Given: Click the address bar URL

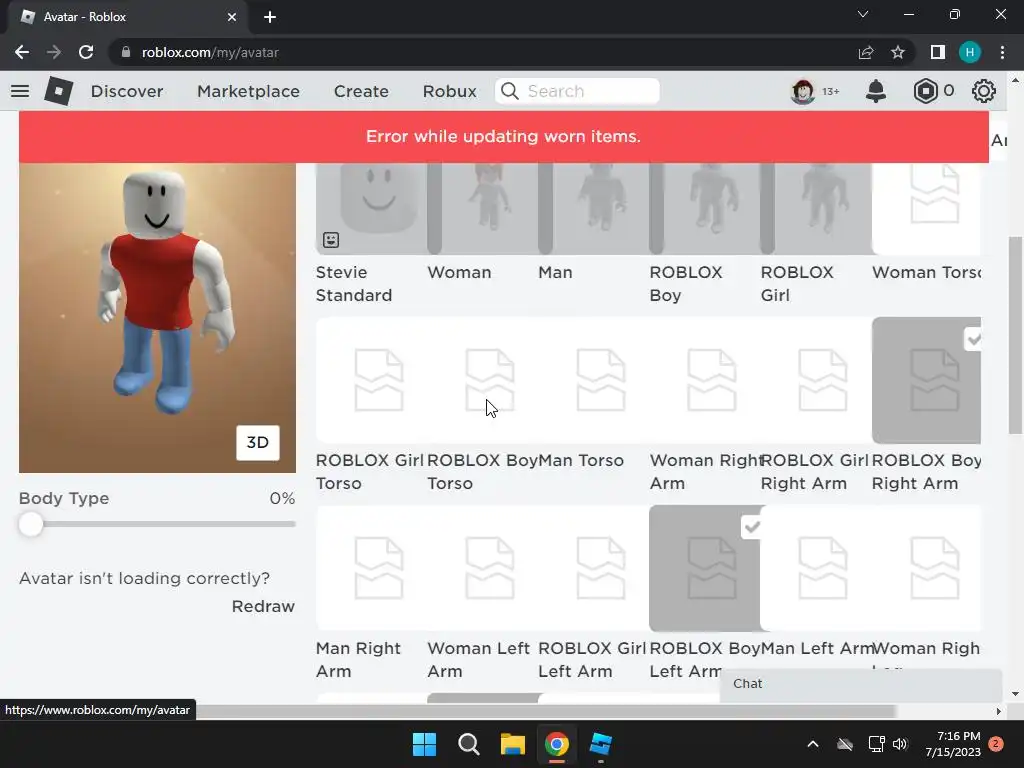Looking at the screenshot, I should 210,52.
